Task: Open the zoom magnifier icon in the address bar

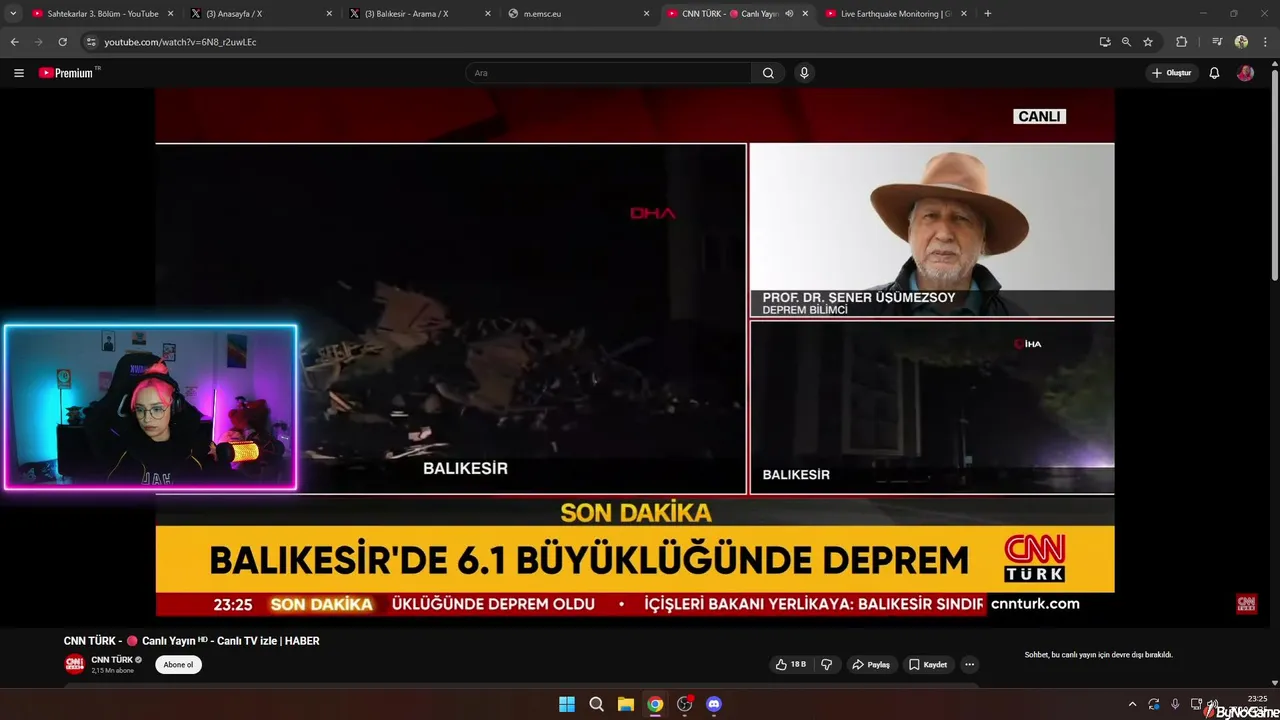Action: point(1126,42)
